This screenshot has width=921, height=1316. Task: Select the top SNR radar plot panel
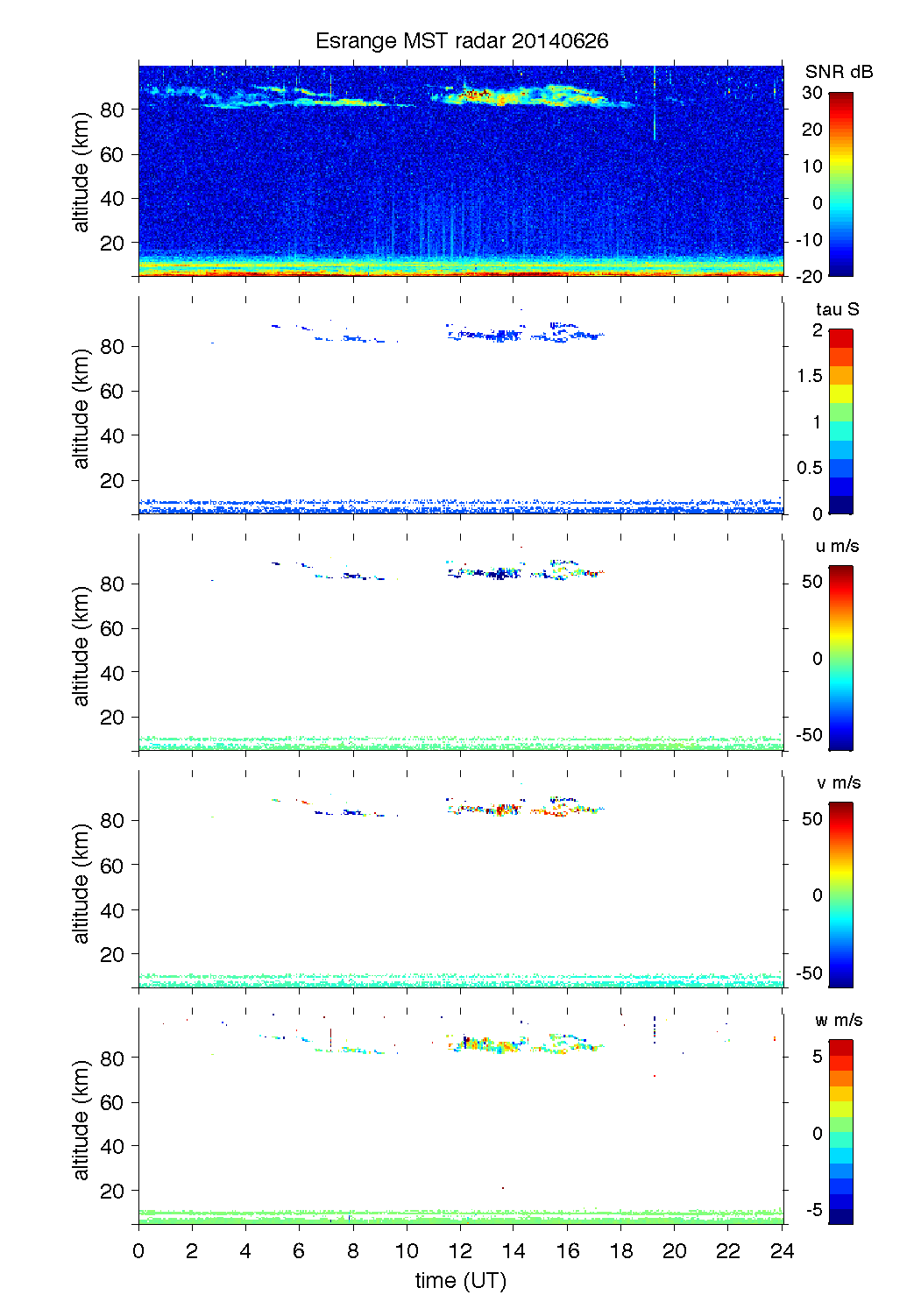tap(461, 171)
